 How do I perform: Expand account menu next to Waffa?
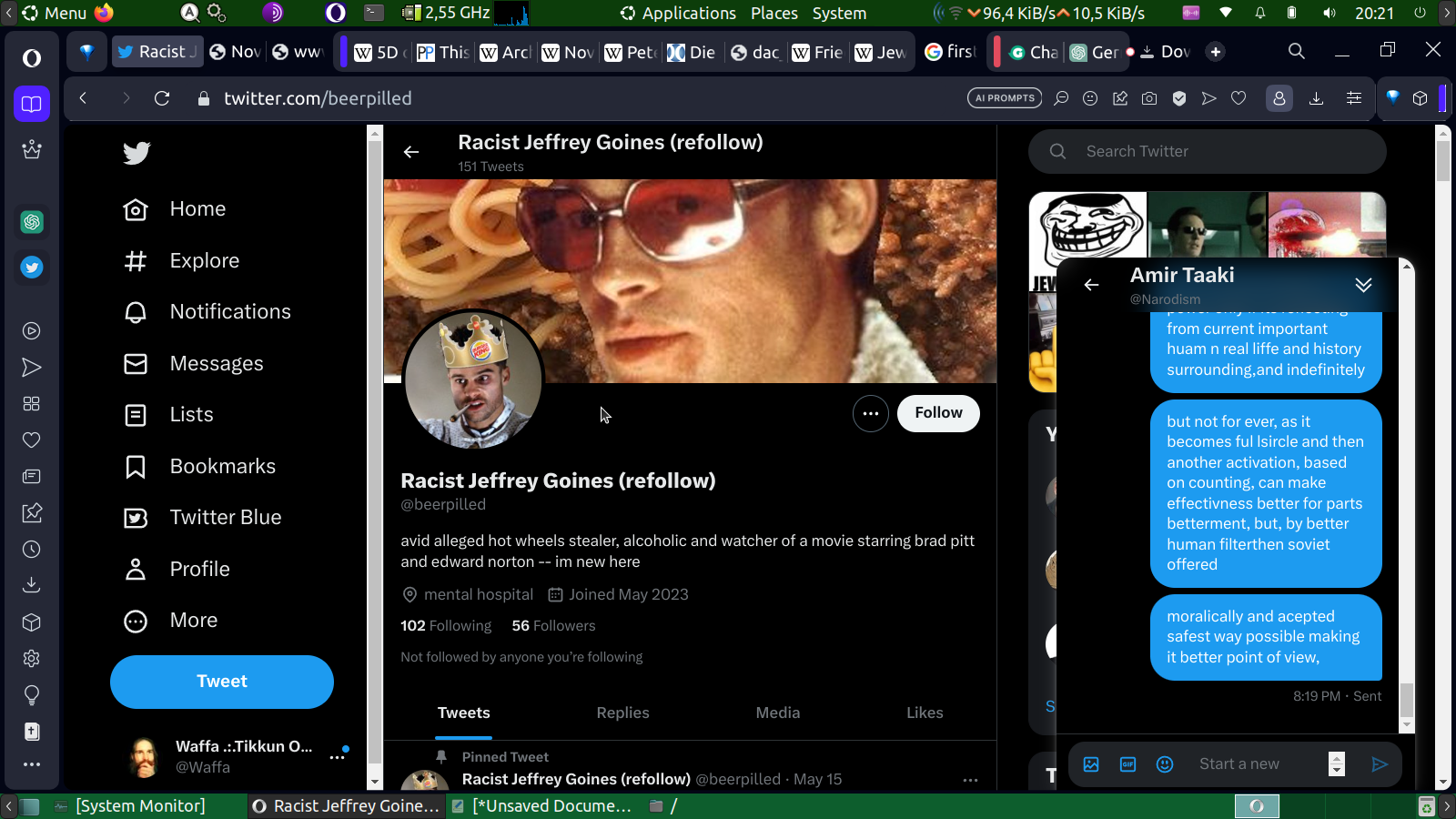click(337, 756)
